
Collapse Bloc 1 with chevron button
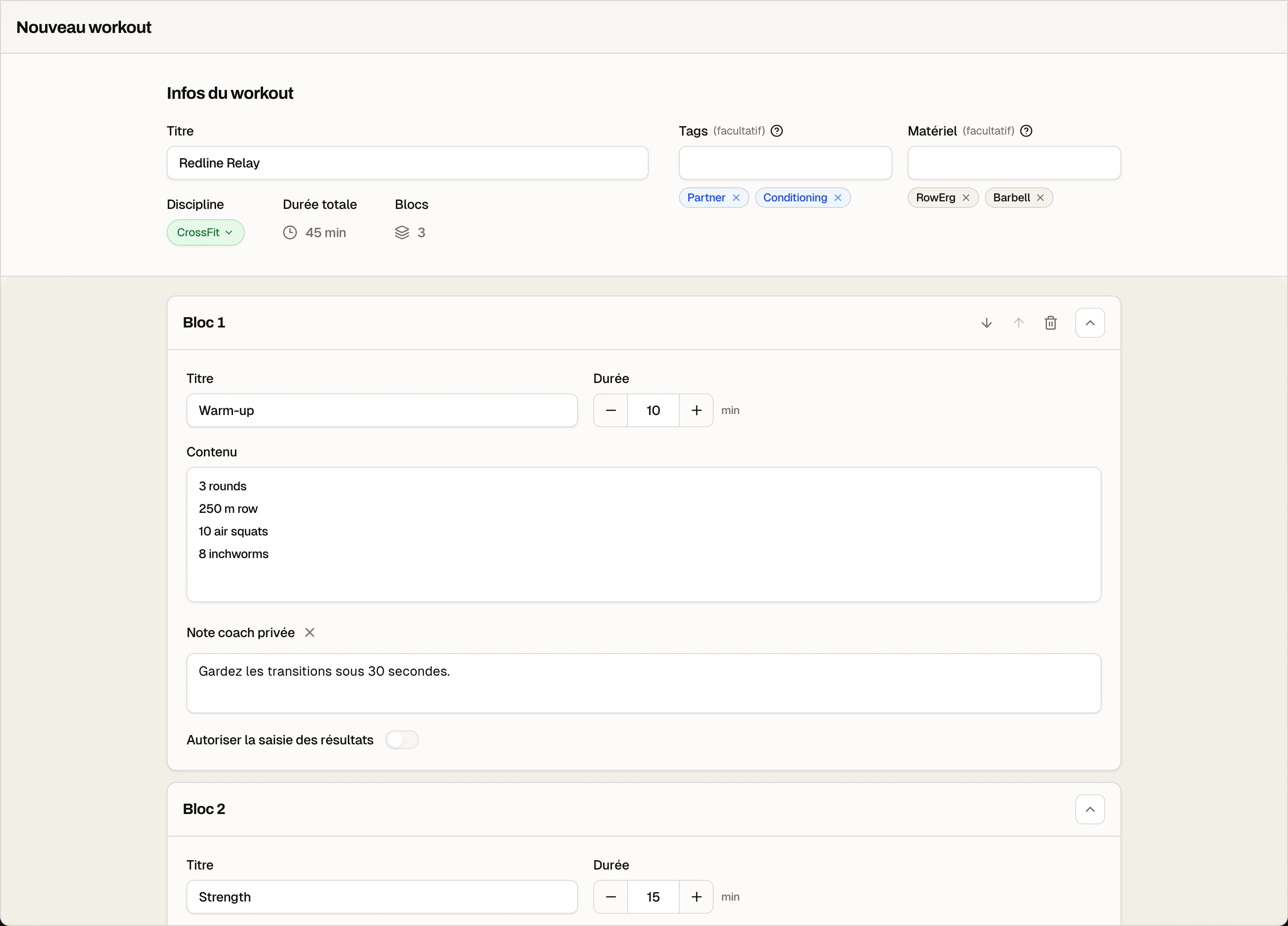[x=1090, y=323]
